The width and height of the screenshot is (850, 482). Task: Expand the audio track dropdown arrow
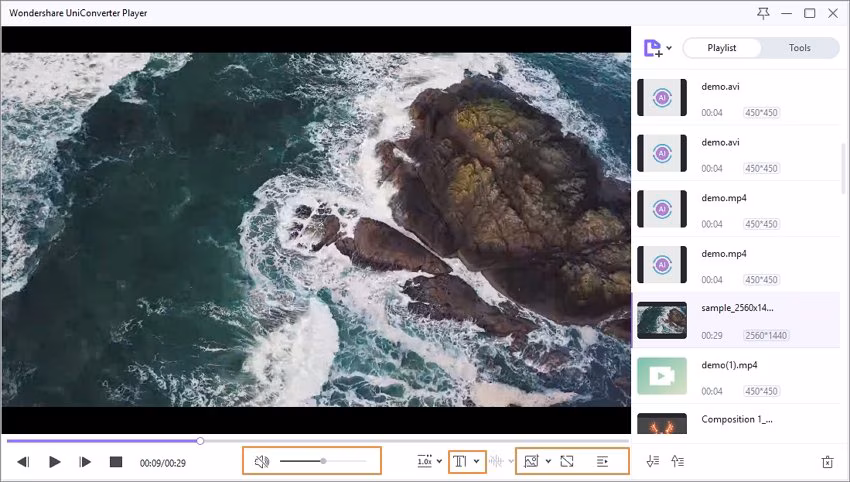click(x=511, y=461)
